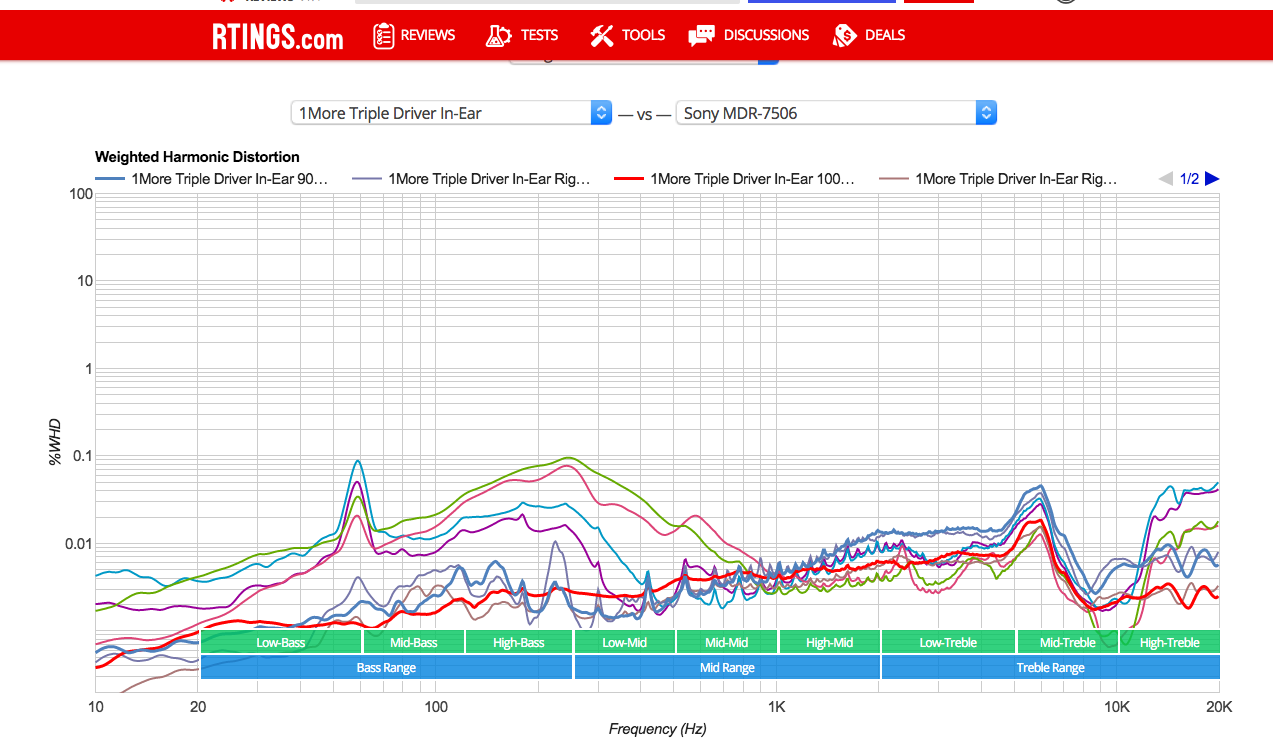
Task: Click the Mid Range bar
Action: [x=727, y=667]
